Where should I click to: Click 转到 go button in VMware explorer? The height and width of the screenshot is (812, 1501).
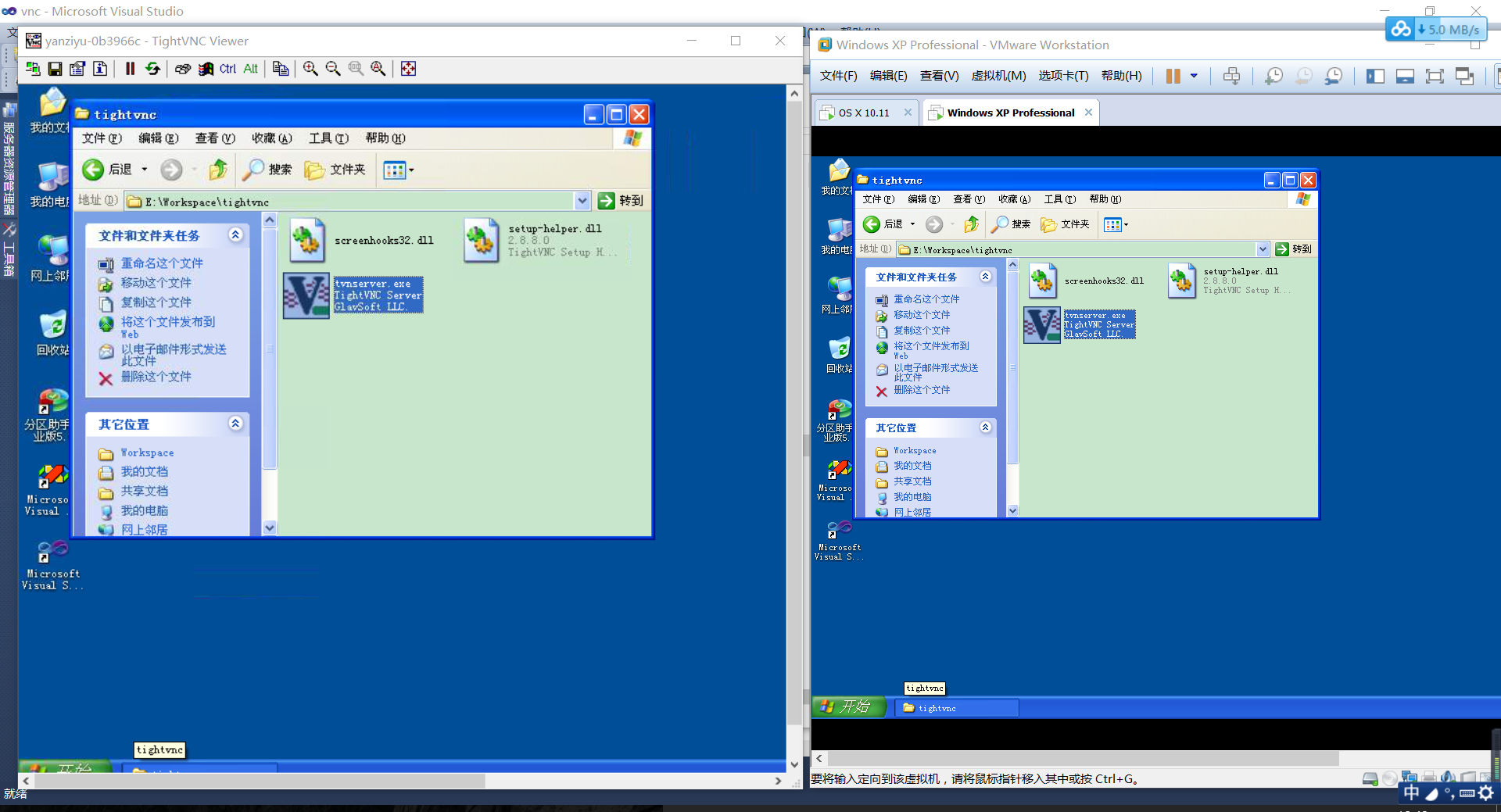point(1293,249)
